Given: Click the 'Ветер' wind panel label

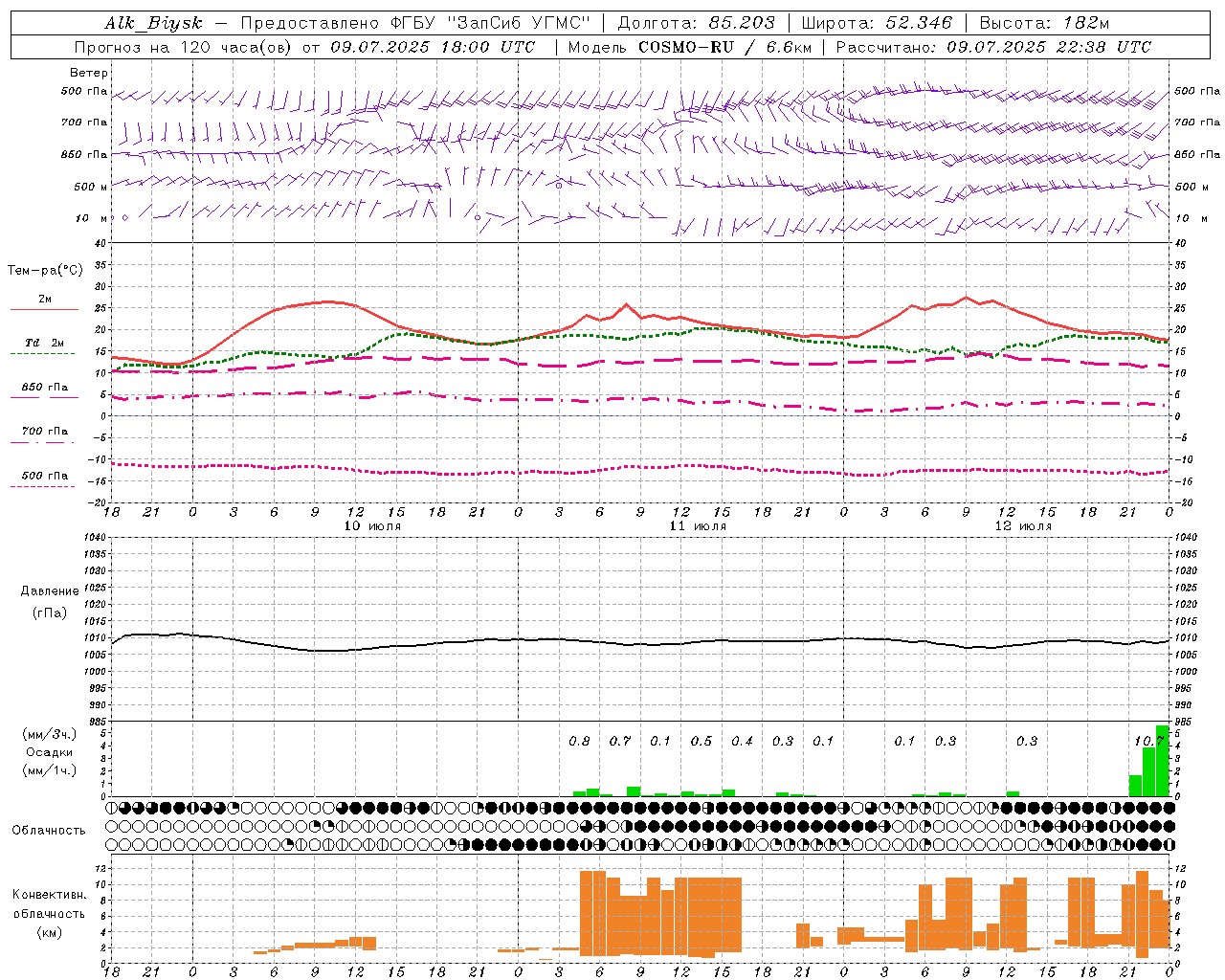Looking at the screenshot, I should tap(89, 73).
